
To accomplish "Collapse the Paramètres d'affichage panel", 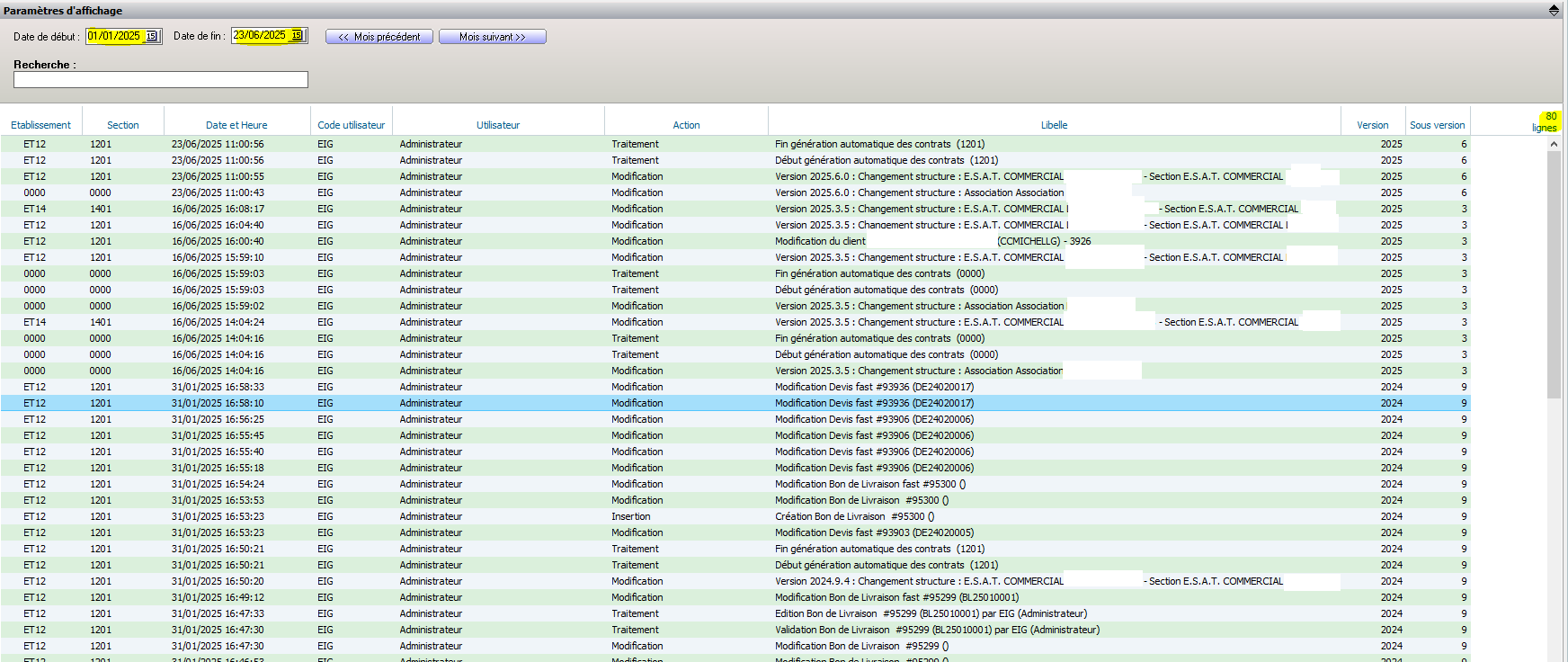I will (x=1553, y=10).
